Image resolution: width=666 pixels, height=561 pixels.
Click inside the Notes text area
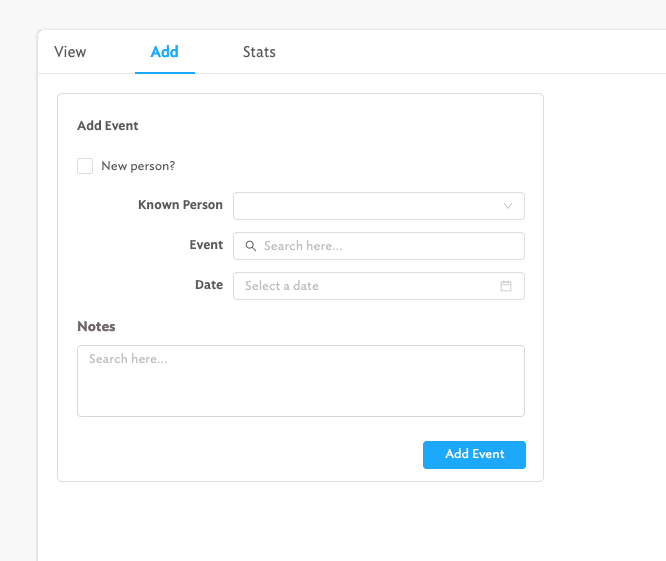301,381
